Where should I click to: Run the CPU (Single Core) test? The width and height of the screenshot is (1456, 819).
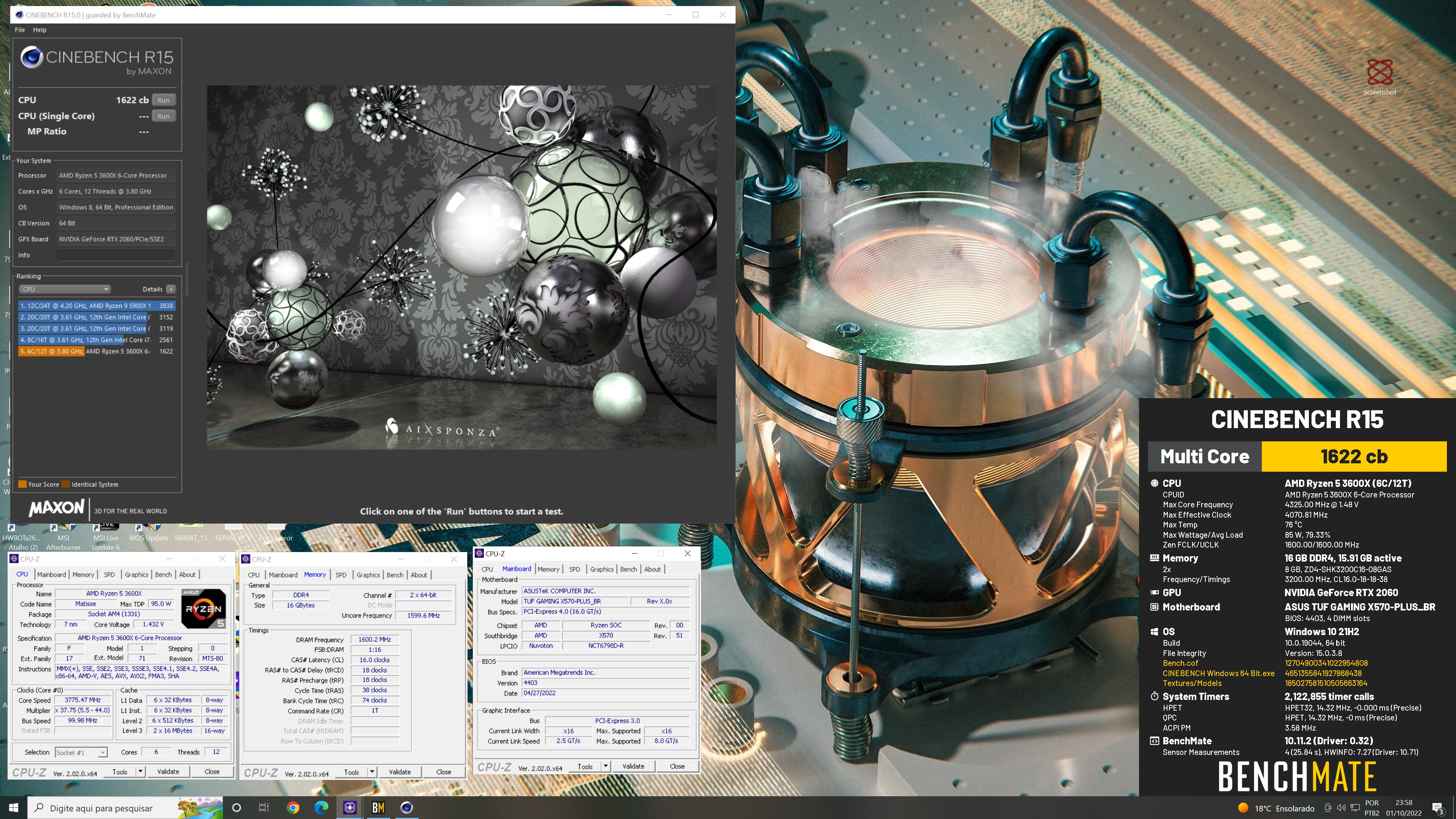click(163, 116)
